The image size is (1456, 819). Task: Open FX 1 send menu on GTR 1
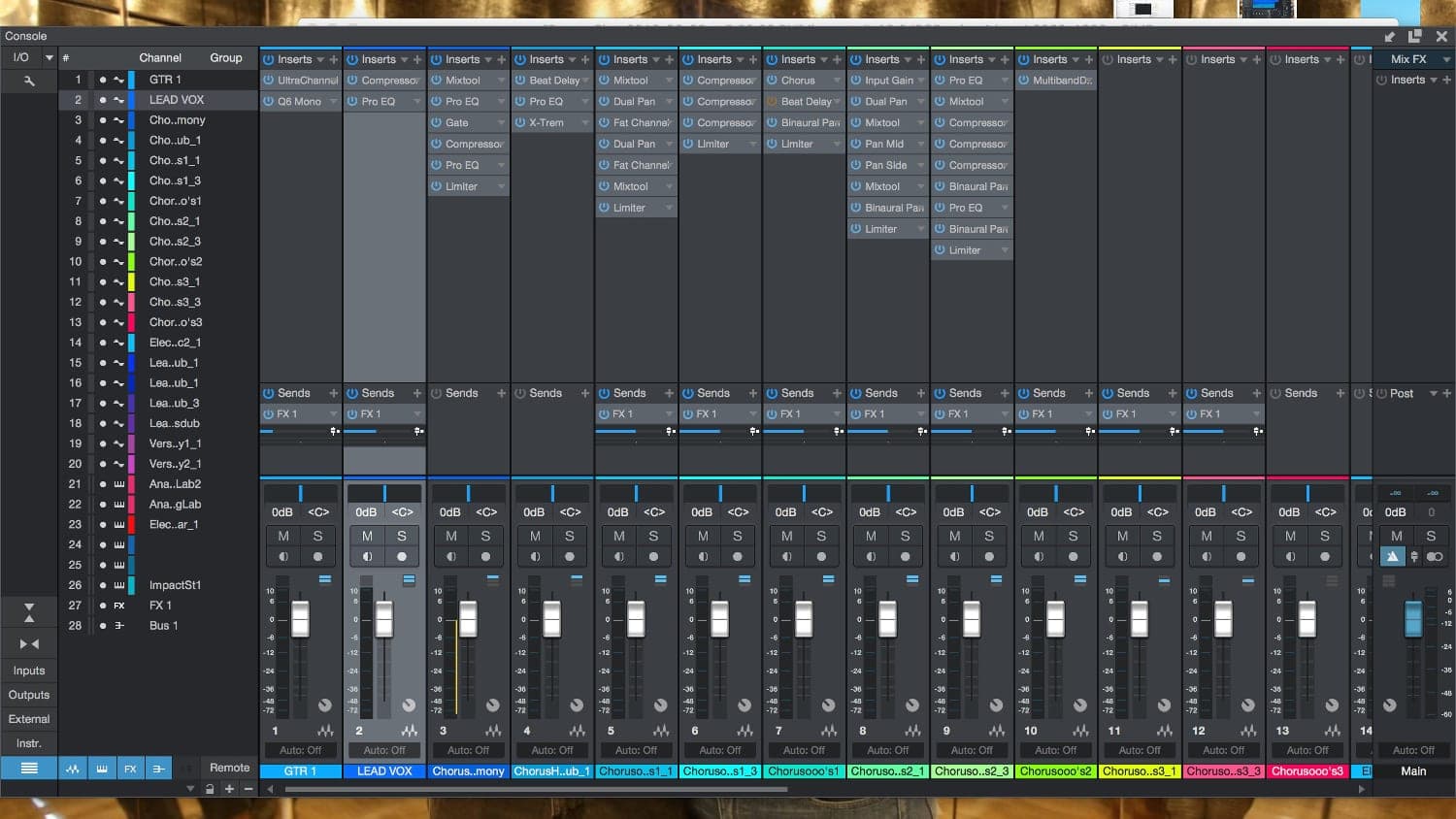(334, 414)
